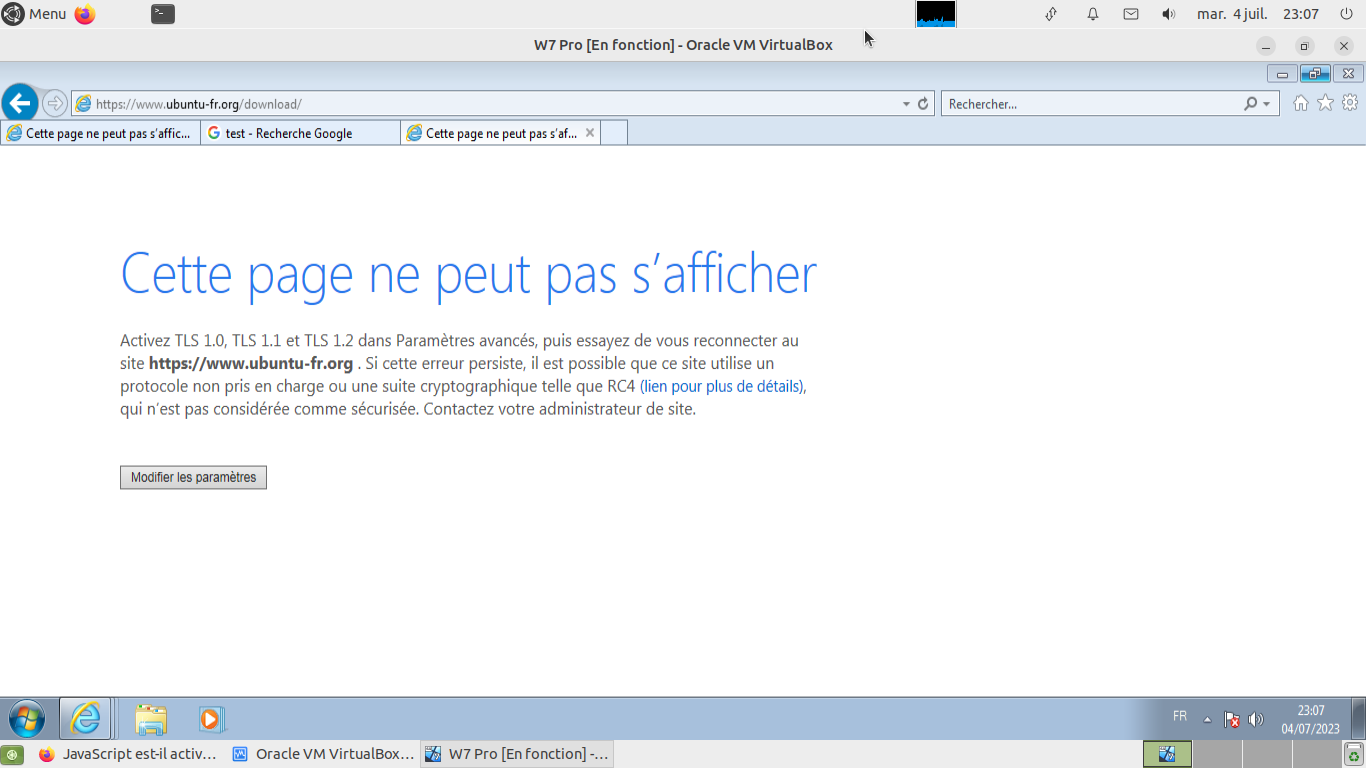Screen dimensions: 1366x768
Task: Click the Forward navigation arrow
Action: click(55, 103)
